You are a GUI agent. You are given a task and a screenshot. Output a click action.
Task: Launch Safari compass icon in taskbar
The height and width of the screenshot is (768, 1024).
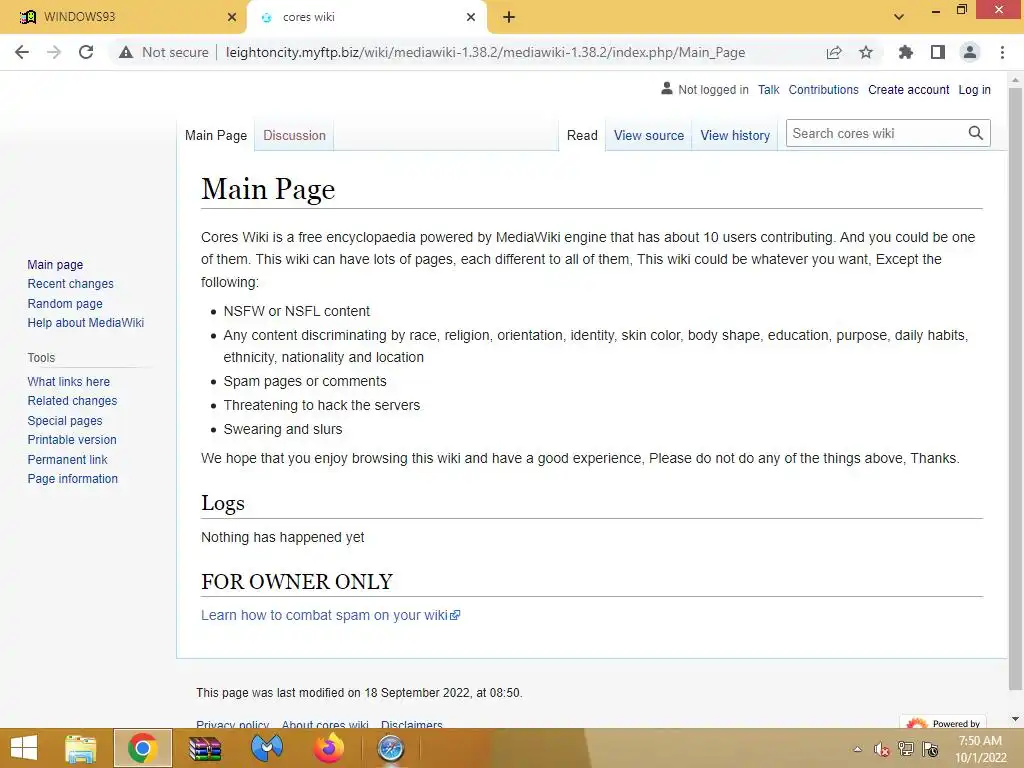391,748
